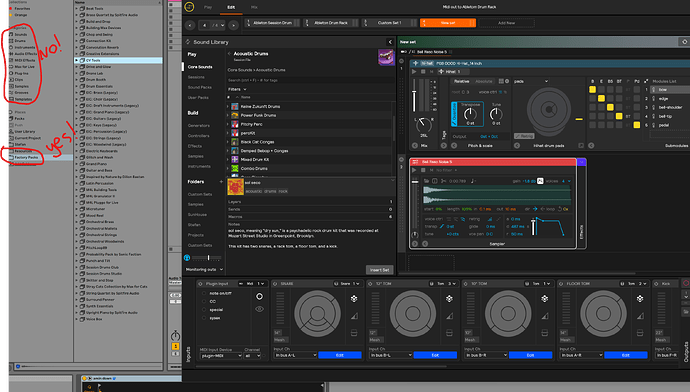Play the Hi-hat module preview

tap(414, 71)
